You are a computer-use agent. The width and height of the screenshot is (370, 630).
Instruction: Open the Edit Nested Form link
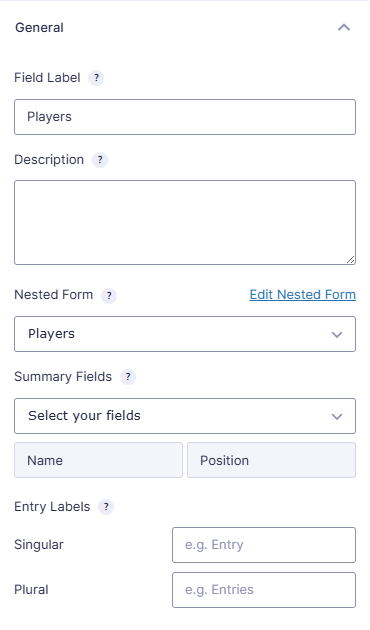[303, 295]
